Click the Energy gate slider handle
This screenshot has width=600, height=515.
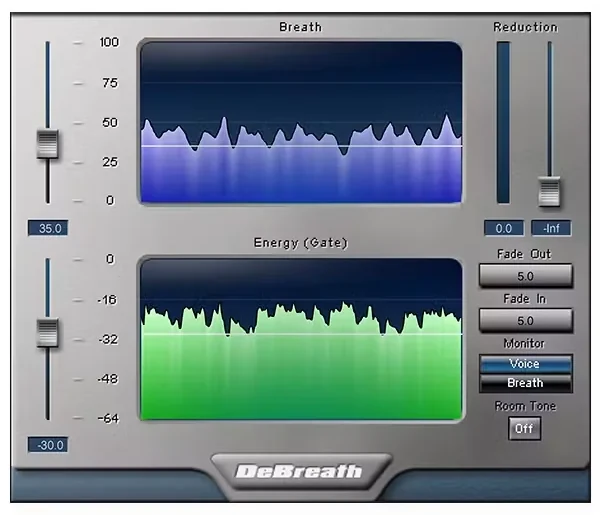click(x=47, y=333)
